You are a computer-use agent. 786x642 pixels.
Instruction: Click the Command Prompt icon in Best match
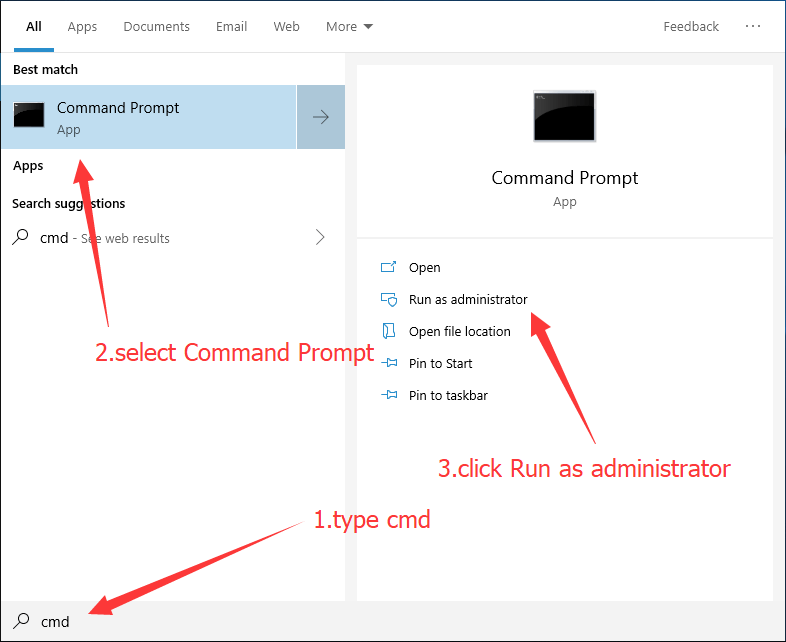pyautogui.click(x=28, y=116)
